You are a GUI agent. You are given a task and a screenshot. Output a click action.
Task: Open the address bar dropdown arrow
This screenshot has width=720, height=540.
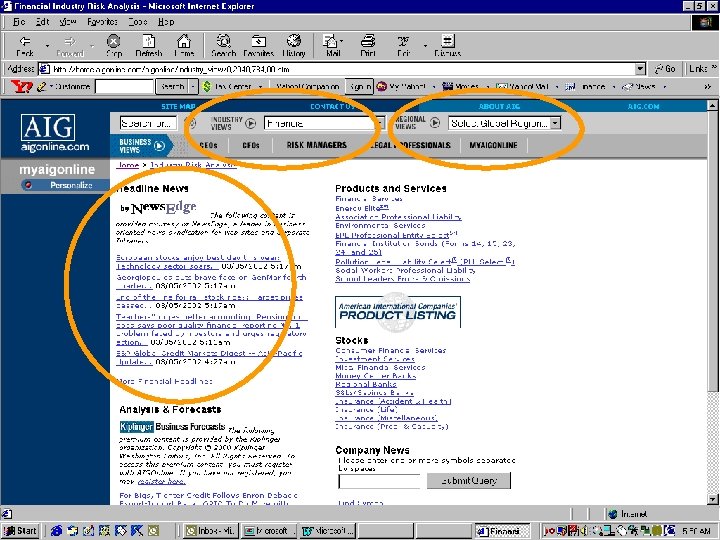click(x=640, y=69)
